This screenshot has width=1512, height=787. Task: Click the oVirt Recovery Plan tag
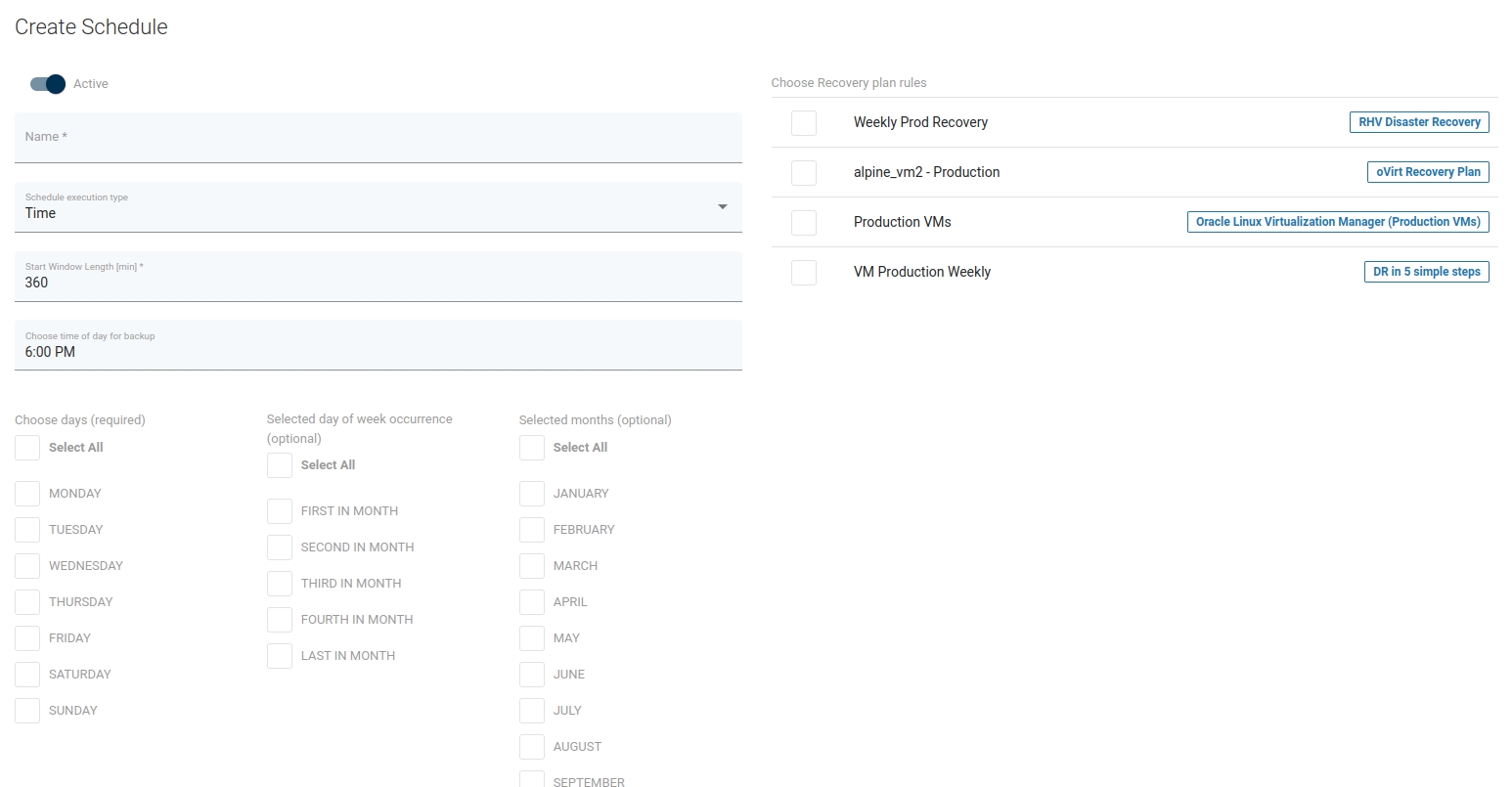tap(1427, 172)
